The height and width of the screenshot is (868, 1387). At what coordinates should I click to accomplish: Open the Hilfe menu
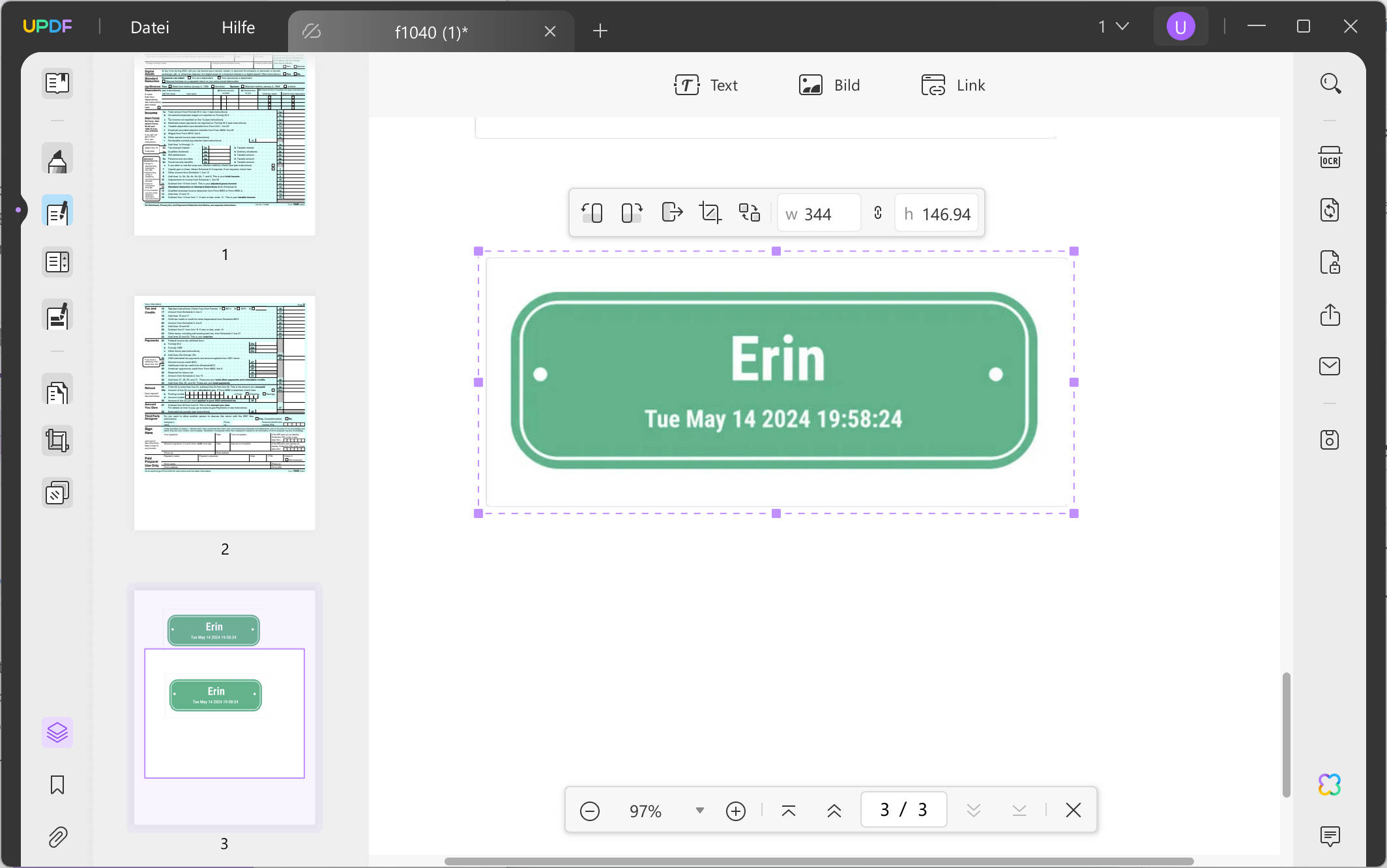click(x=238, y=27)
